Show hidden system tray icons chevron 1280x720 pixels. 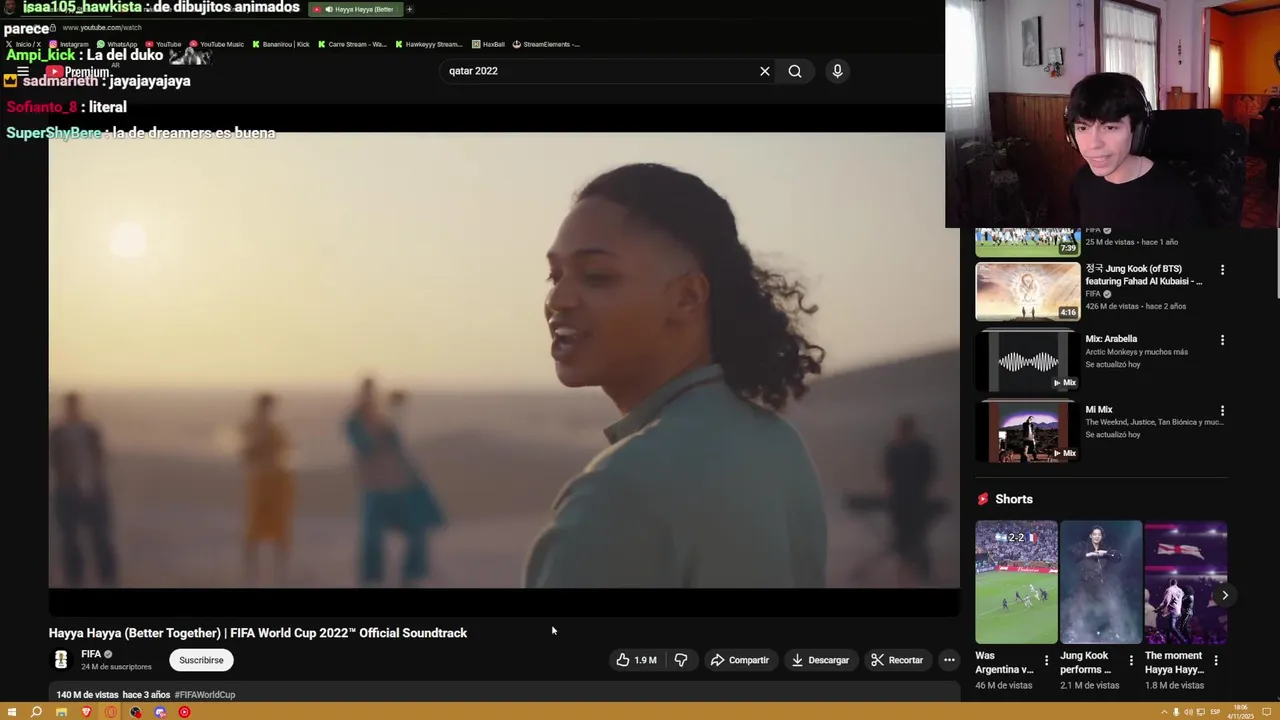click(x=1164, y=712)
